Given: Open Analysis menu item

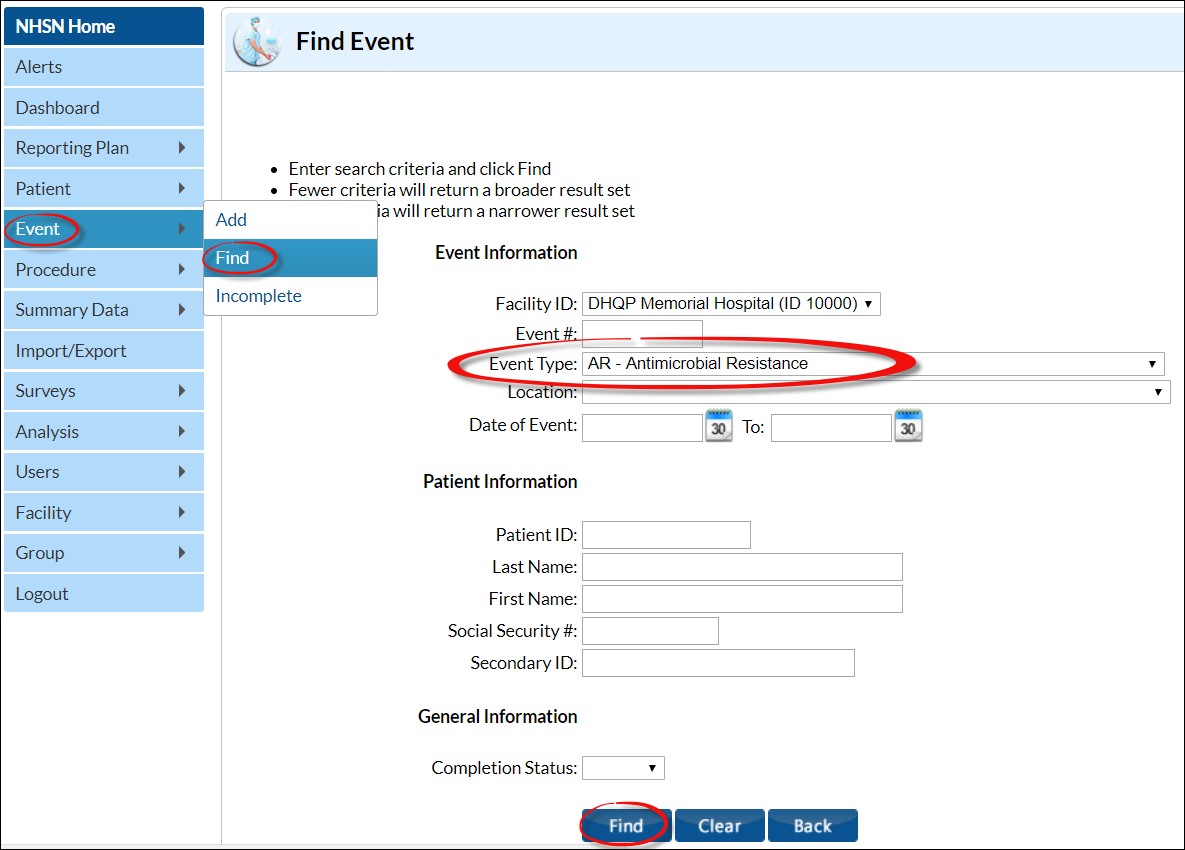Looking at the screenshot, I should pos(104,431).
